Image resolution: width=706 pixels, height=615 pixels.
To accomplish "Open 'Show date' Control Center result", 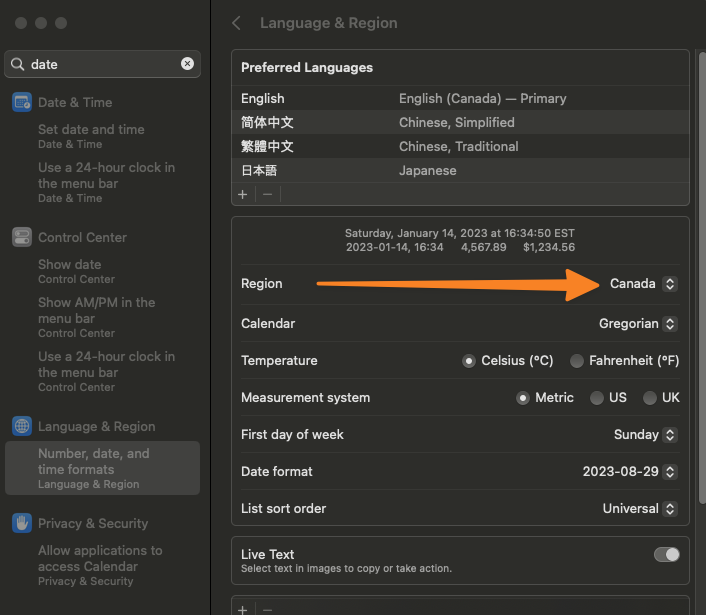I will point(77,271).
